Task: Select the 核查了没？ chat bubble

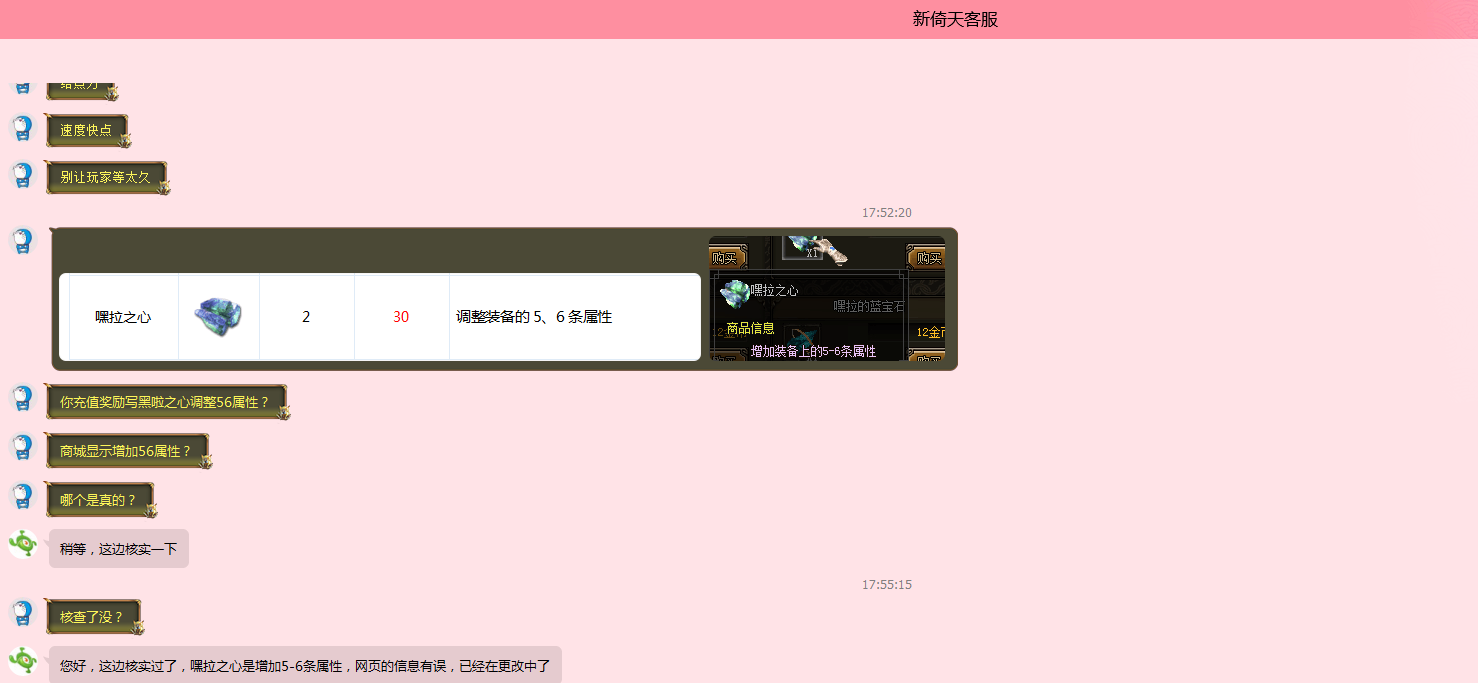Action: 92,617
